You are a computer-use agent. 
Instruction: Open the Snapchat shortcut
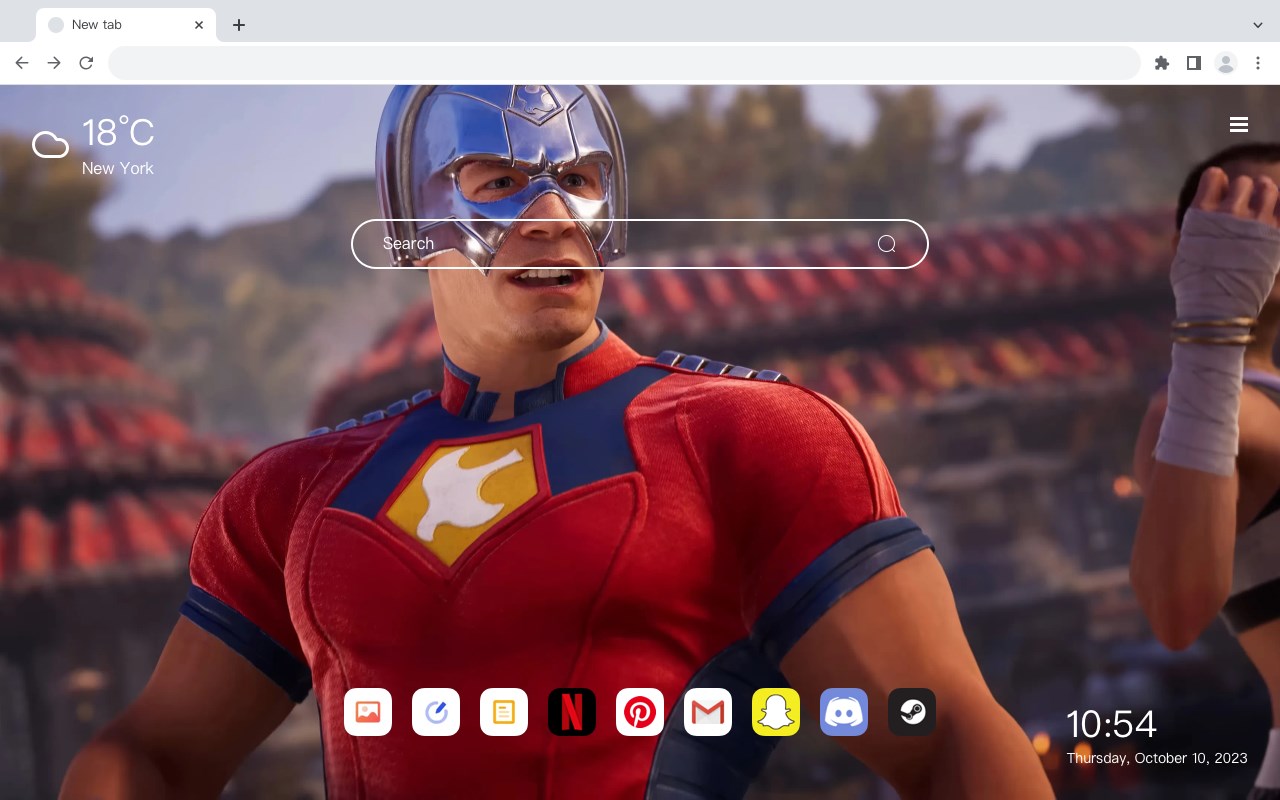776,712
